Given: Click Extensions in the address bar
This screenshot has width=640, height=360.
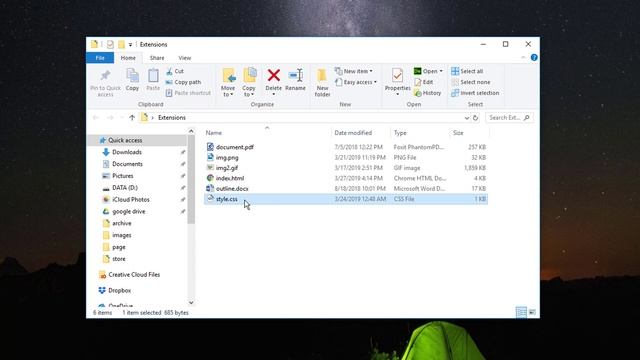Looking at the screenshot, I should point(172,118).
